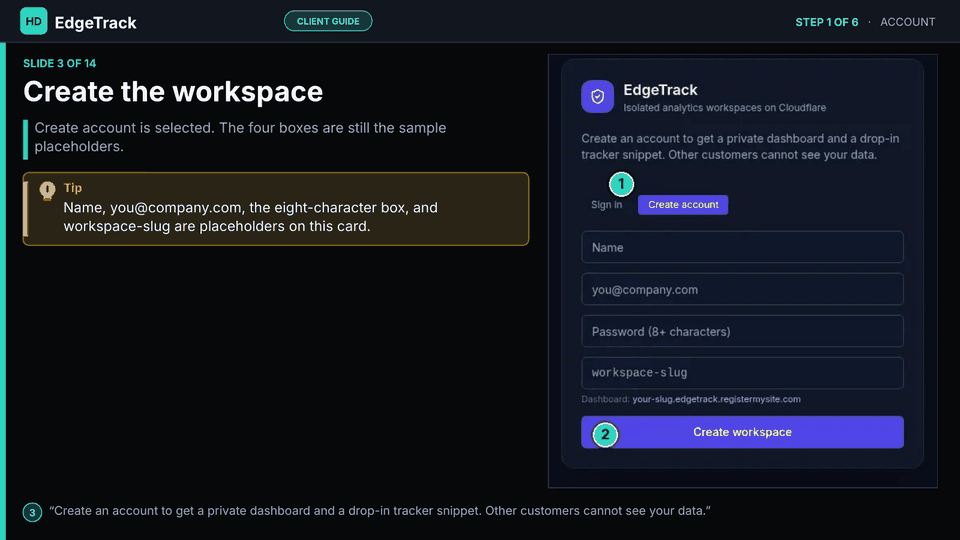Viewport: 960px width, 540px height.
Task: Click the 'Create account is selected' description text
Action: 240,137
